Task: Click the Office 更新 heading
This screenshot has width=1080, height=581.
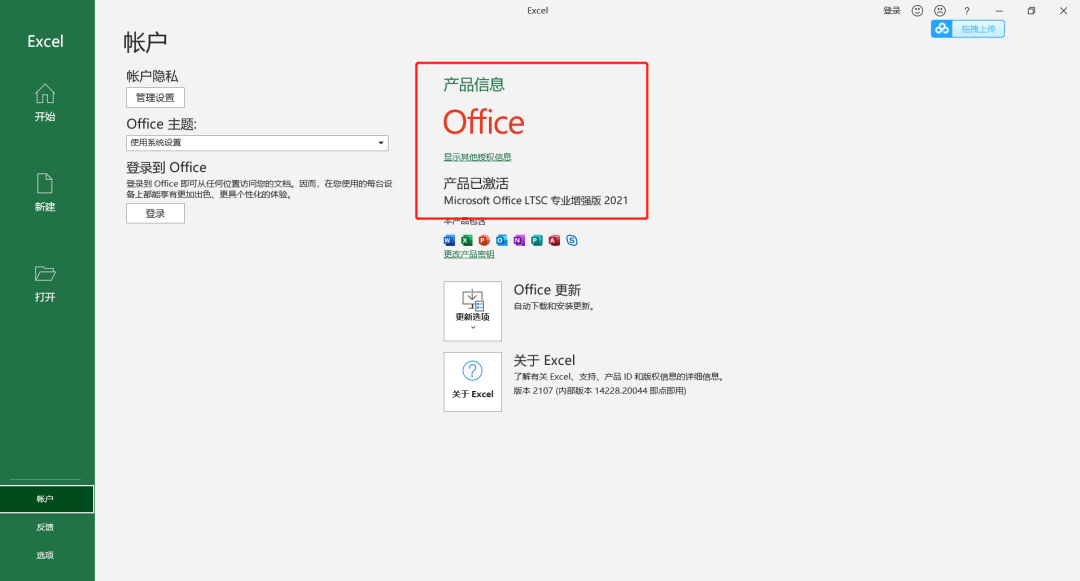Action: coord(548,290)
